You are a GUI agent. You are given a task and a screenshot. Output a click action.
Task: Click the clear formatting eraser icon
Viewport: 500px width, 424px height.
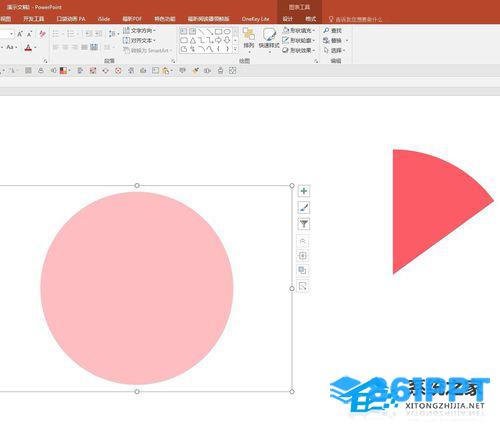click(42, 34)
